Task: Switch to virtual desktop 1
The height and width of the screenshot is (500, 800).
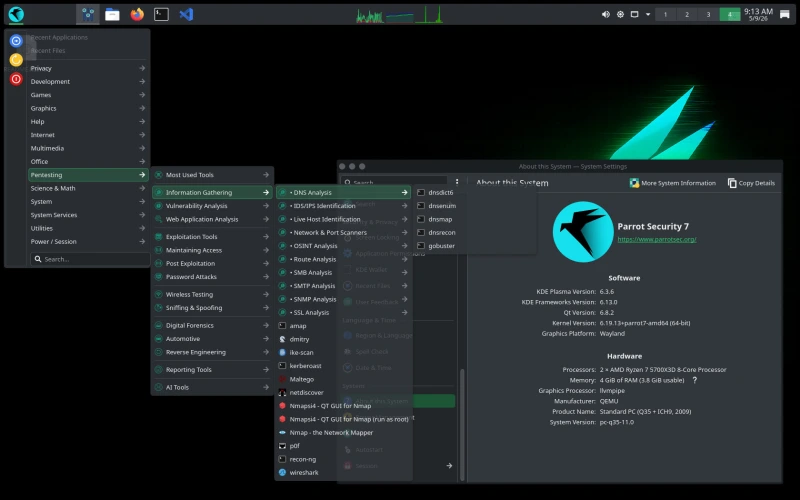Action: [665, 14]
